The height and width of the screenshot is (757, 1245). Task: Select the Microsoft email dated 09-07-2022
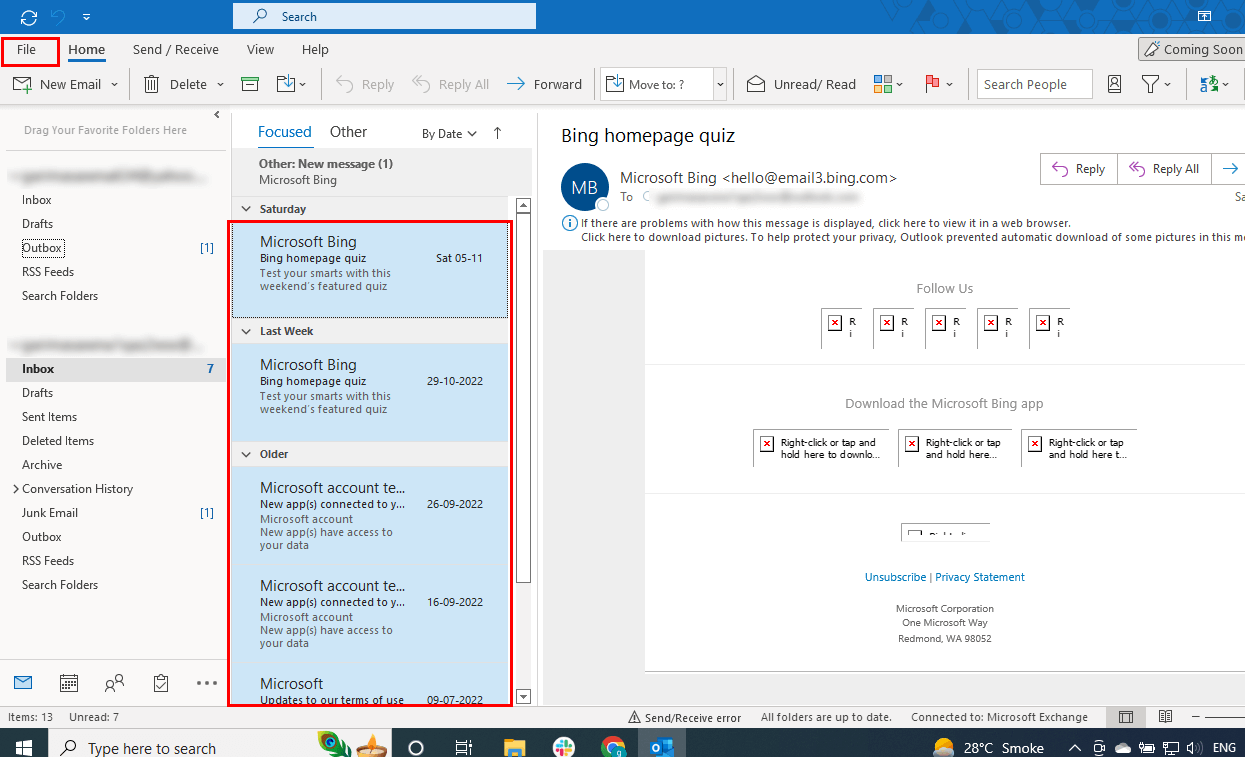[370, 686]
